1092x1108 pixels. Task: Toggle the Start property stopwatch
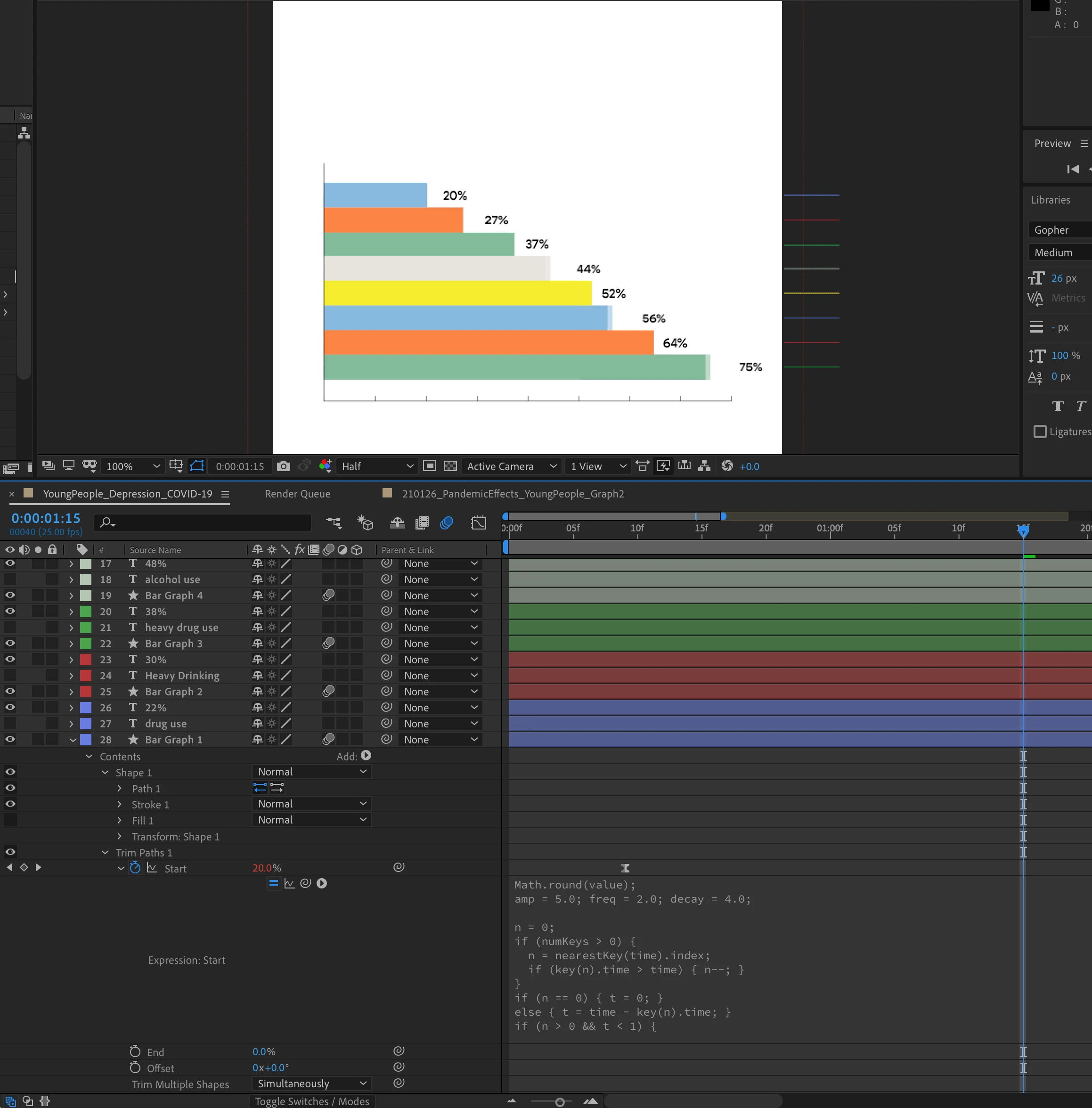coord(135,868)
